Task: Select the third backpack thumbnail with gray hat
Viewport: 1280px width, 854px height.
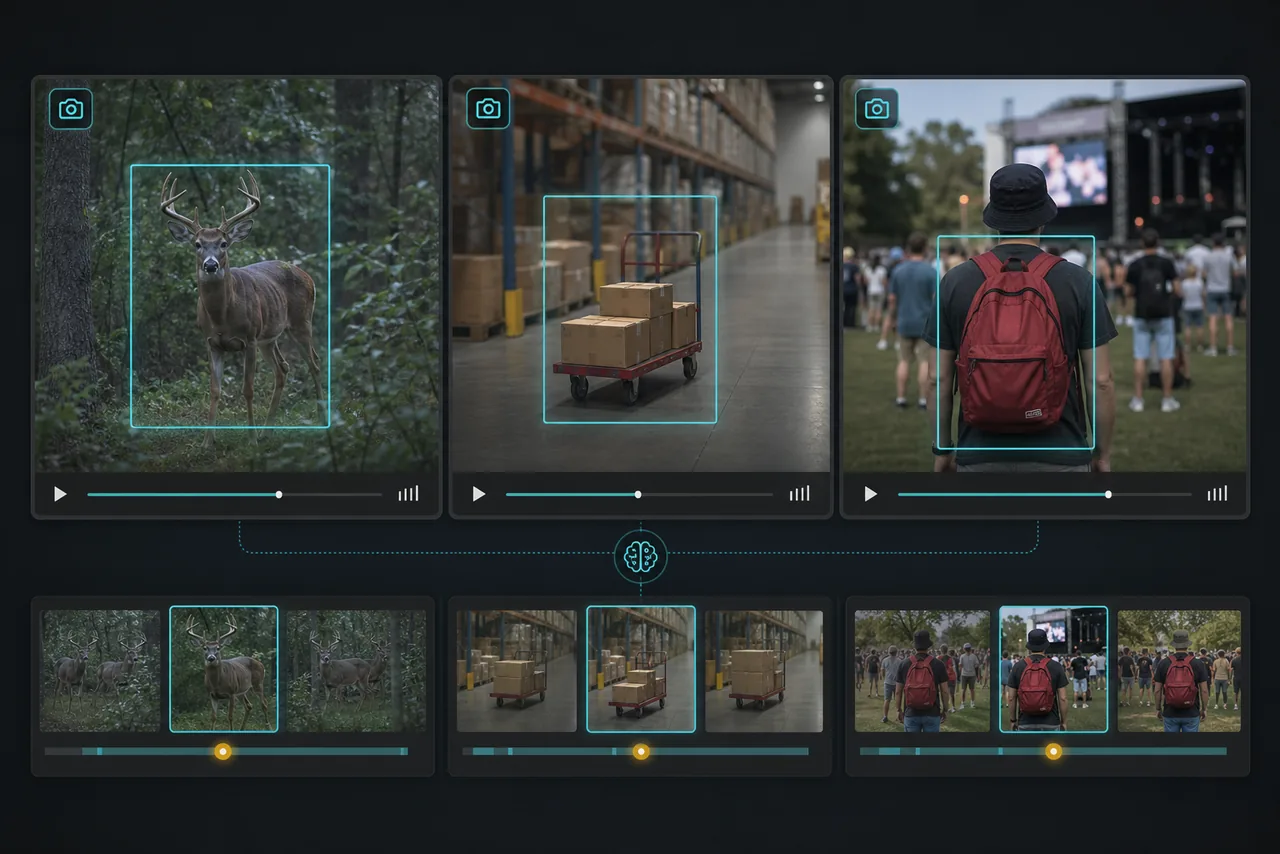Action: pyautogui.click(x=1179, y=670)
